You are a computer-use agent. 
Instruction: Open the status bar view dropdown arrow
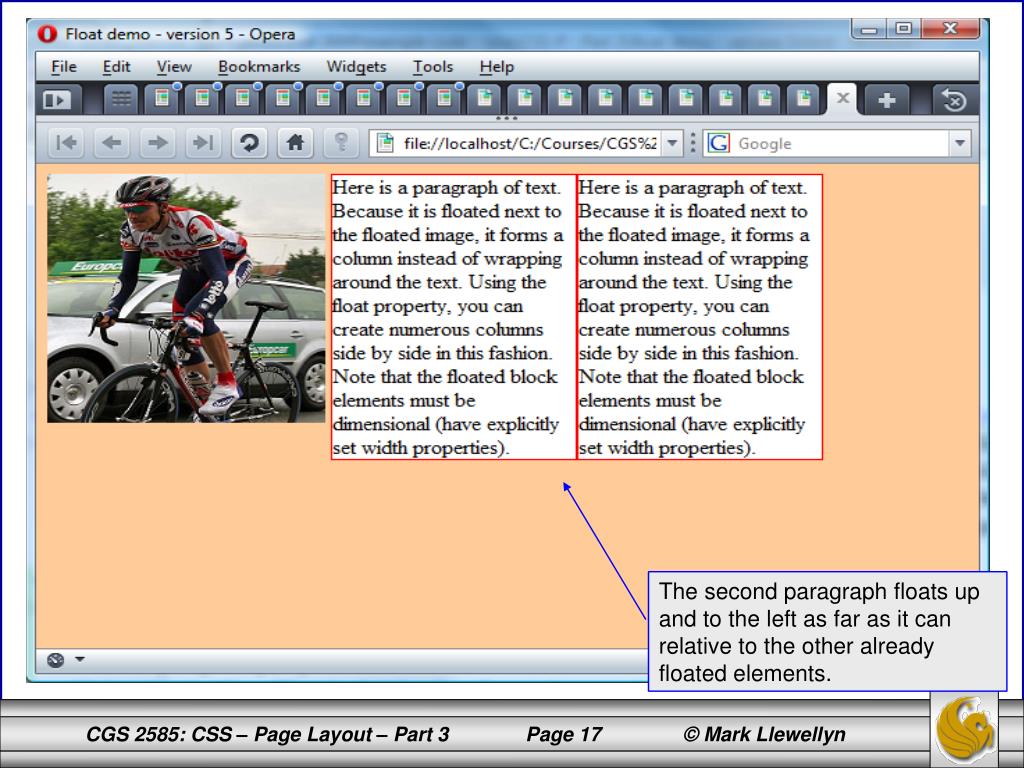tap(80, 659)
